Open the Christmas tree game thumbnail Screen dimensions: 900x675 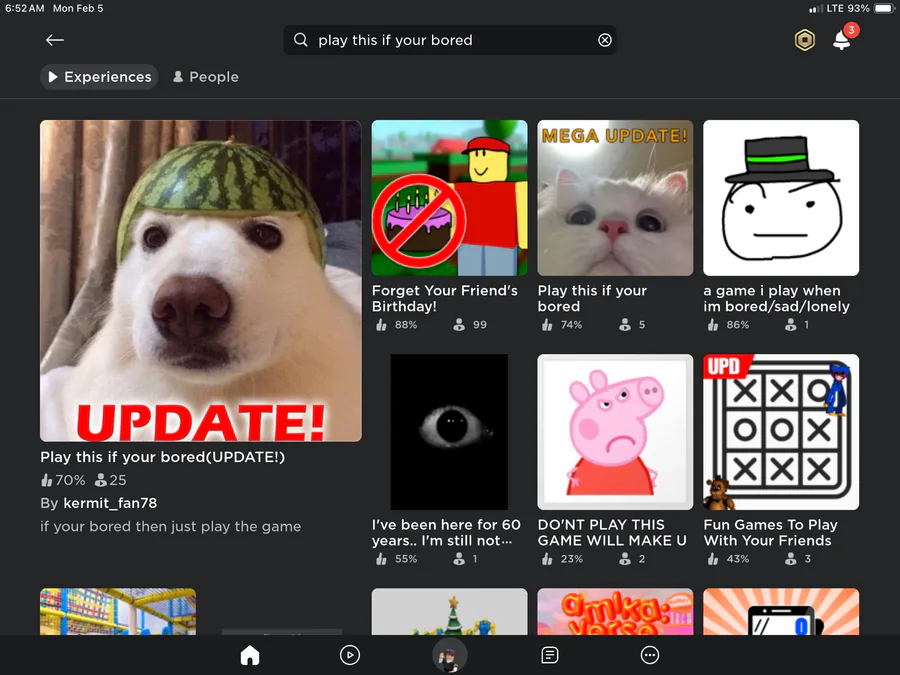tap(449, 611)
